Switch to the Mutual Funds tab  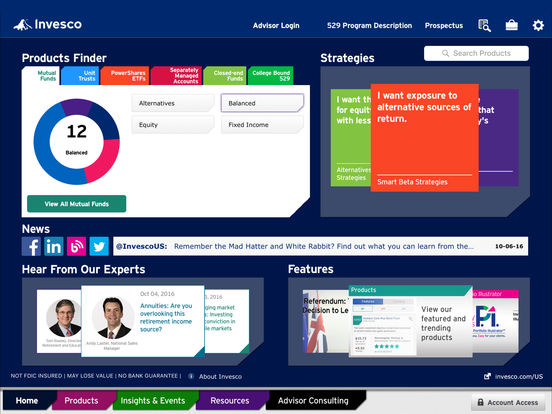point(41,76)
